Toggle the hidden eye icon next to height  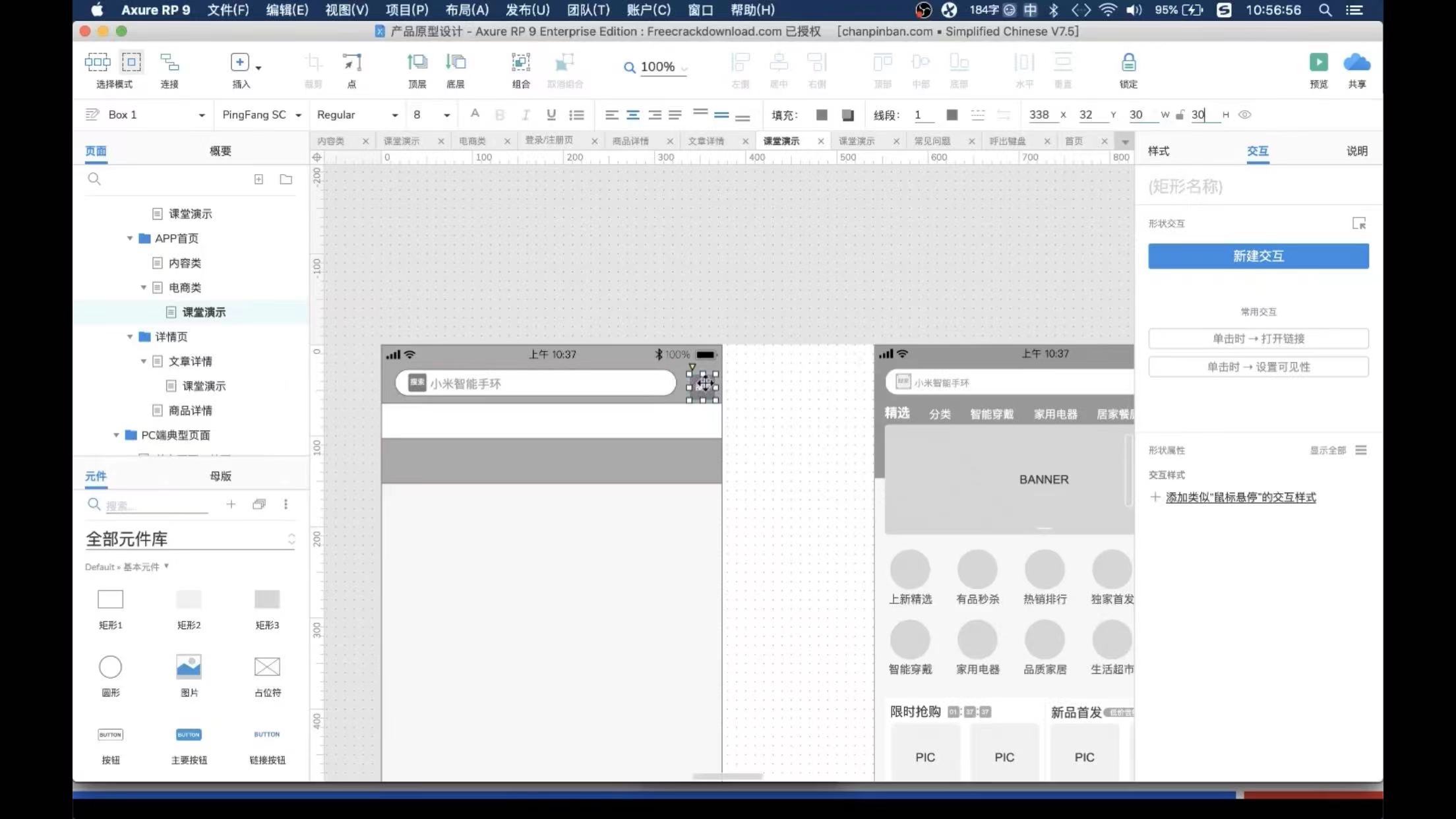point(1244,115)
